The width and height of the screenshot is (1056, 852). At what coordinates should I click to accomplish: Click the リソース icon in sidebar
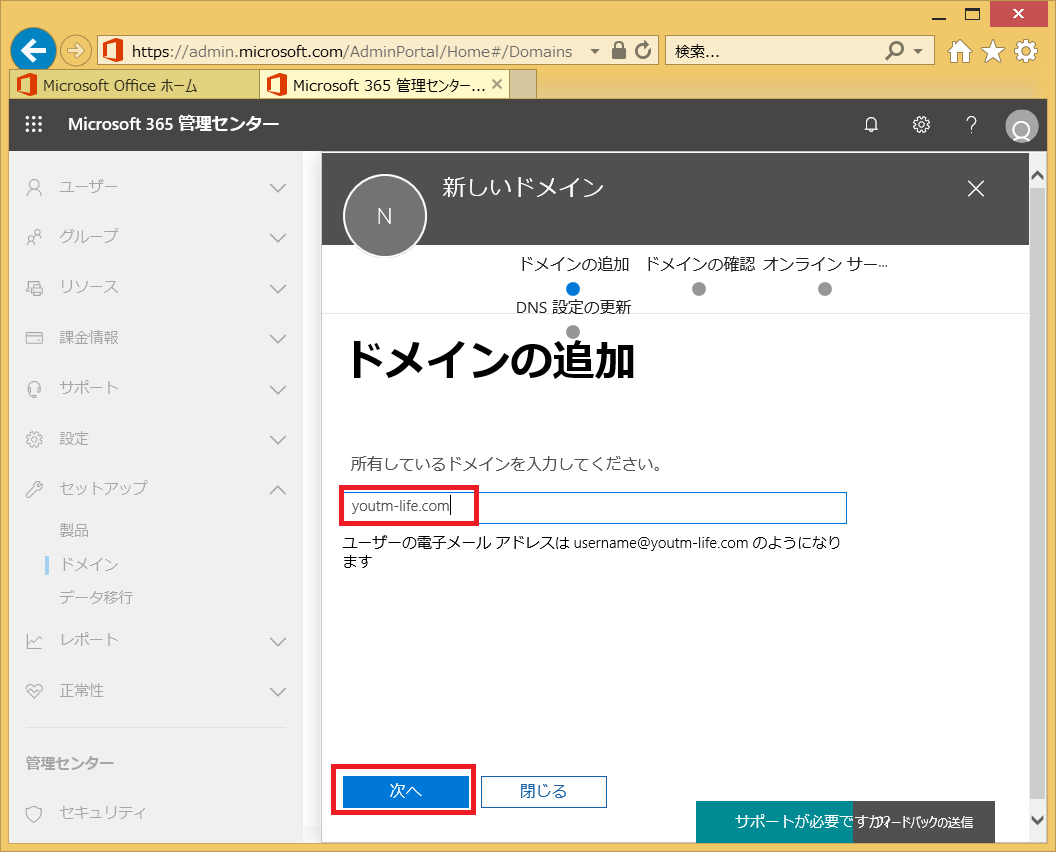click(34, 288)
